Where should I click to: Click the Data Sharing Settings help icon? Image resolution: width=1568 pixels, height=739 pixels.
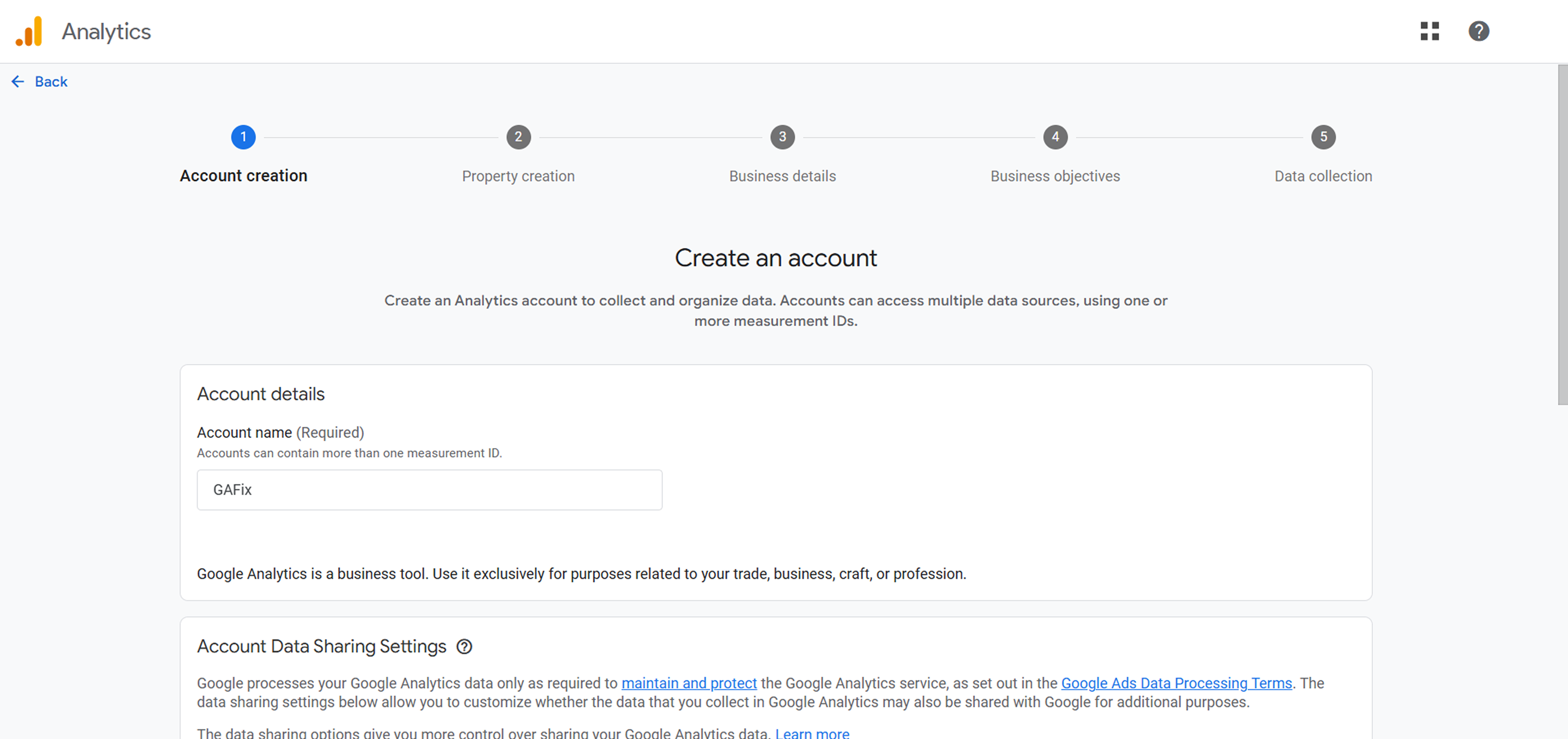[464, 647]
